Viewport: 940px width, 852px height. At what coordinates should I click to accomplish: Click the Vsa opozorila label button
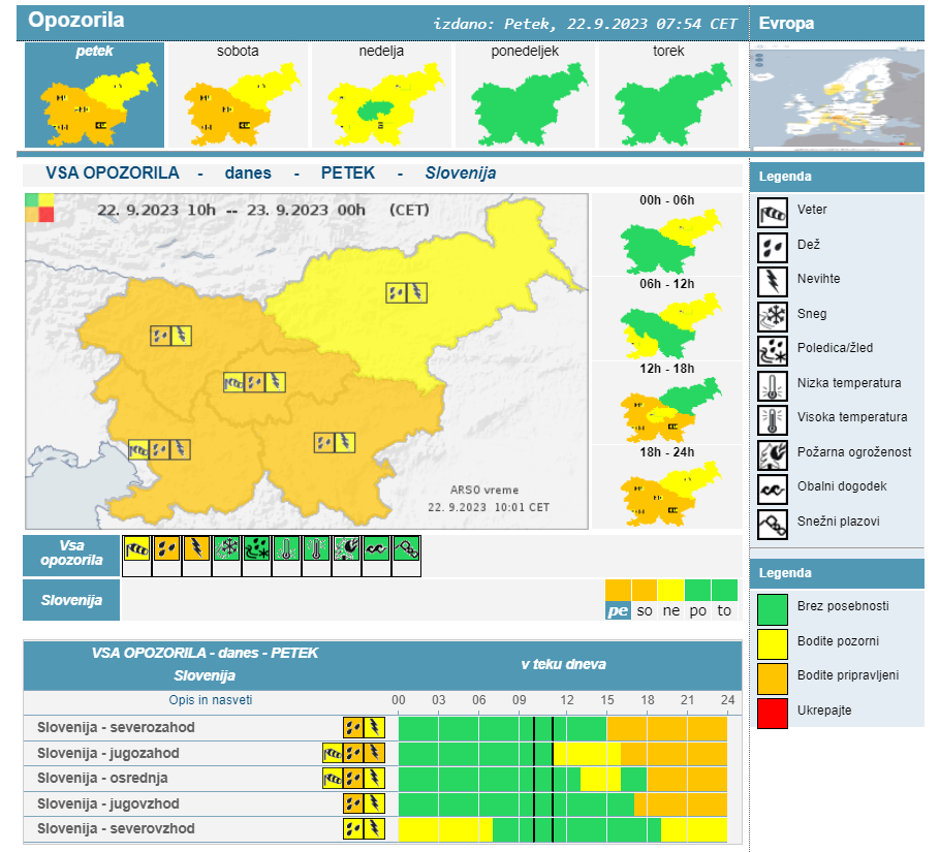click(x=71, y=554)
